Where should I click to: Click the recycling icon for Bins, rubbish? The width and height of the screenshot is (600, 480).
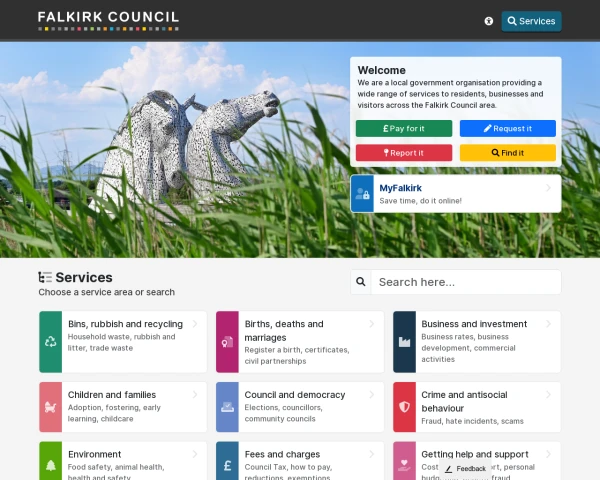51,341
